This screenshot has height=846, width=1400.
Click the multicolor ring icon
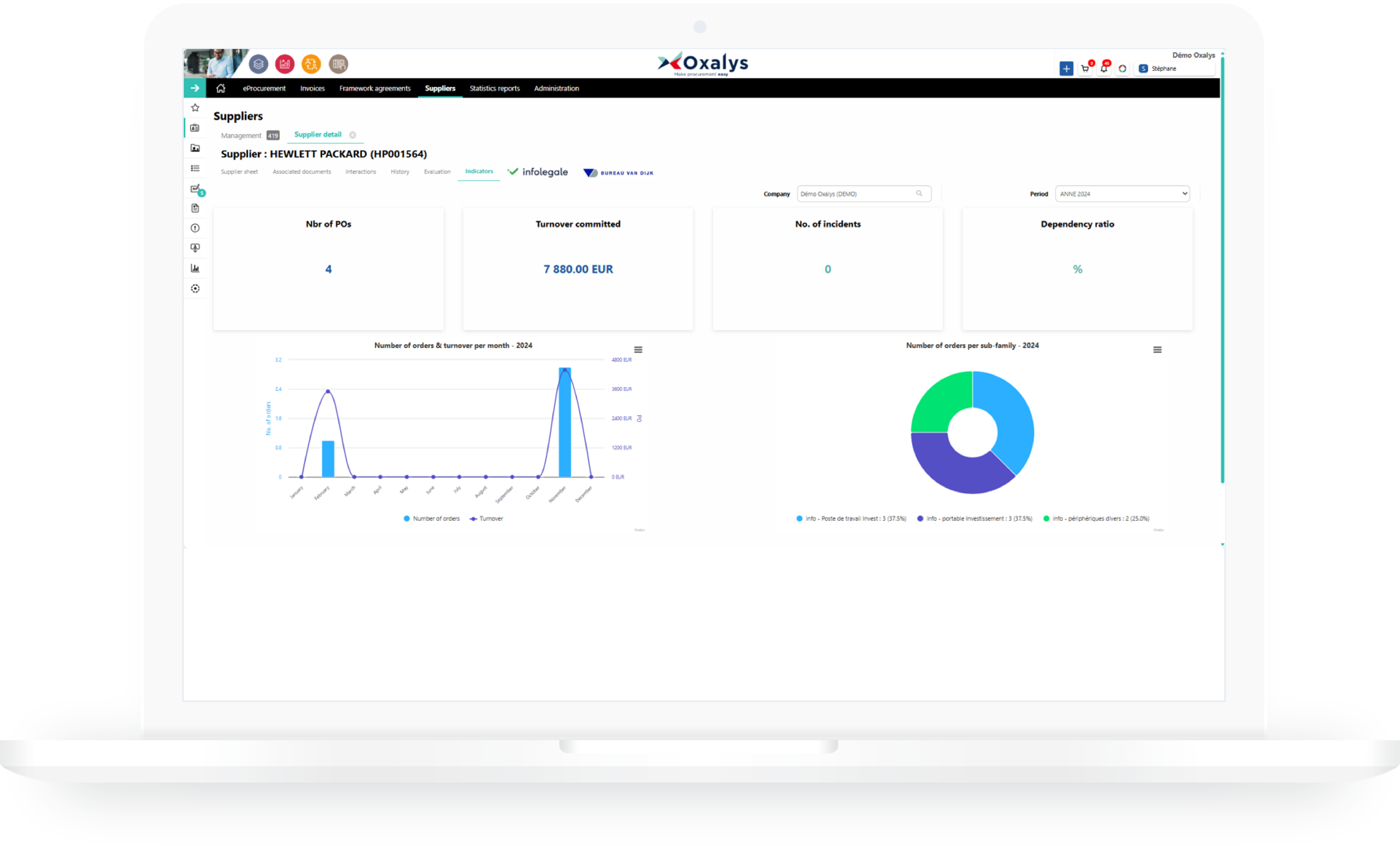coord(1122,69)
